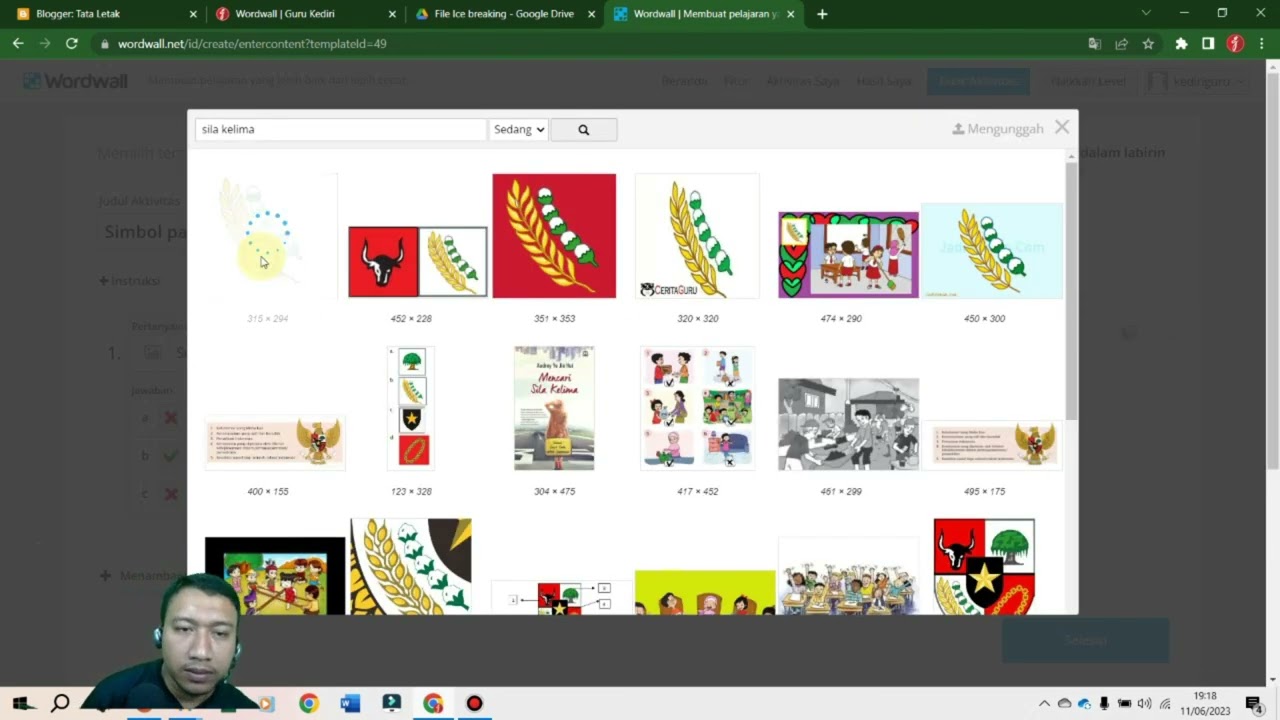Screen dimensions: 1280x720
Task: Close the Google Drive tab
Action: 592,14
